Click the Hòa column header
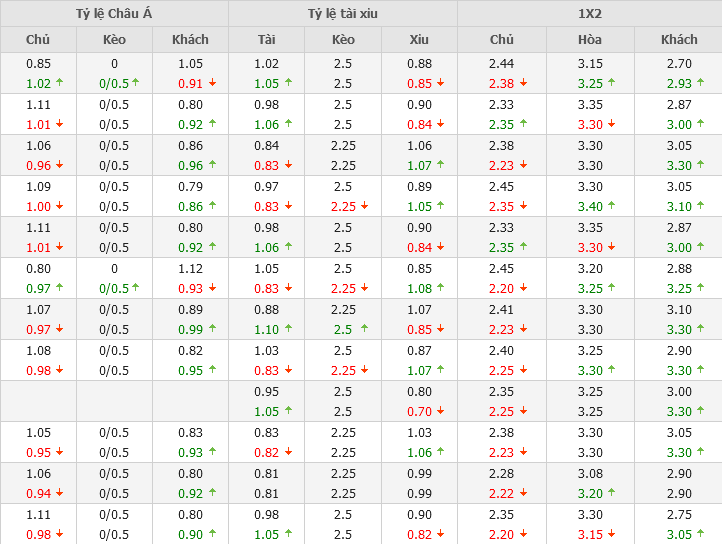722x544 pixels. (590, 40)
